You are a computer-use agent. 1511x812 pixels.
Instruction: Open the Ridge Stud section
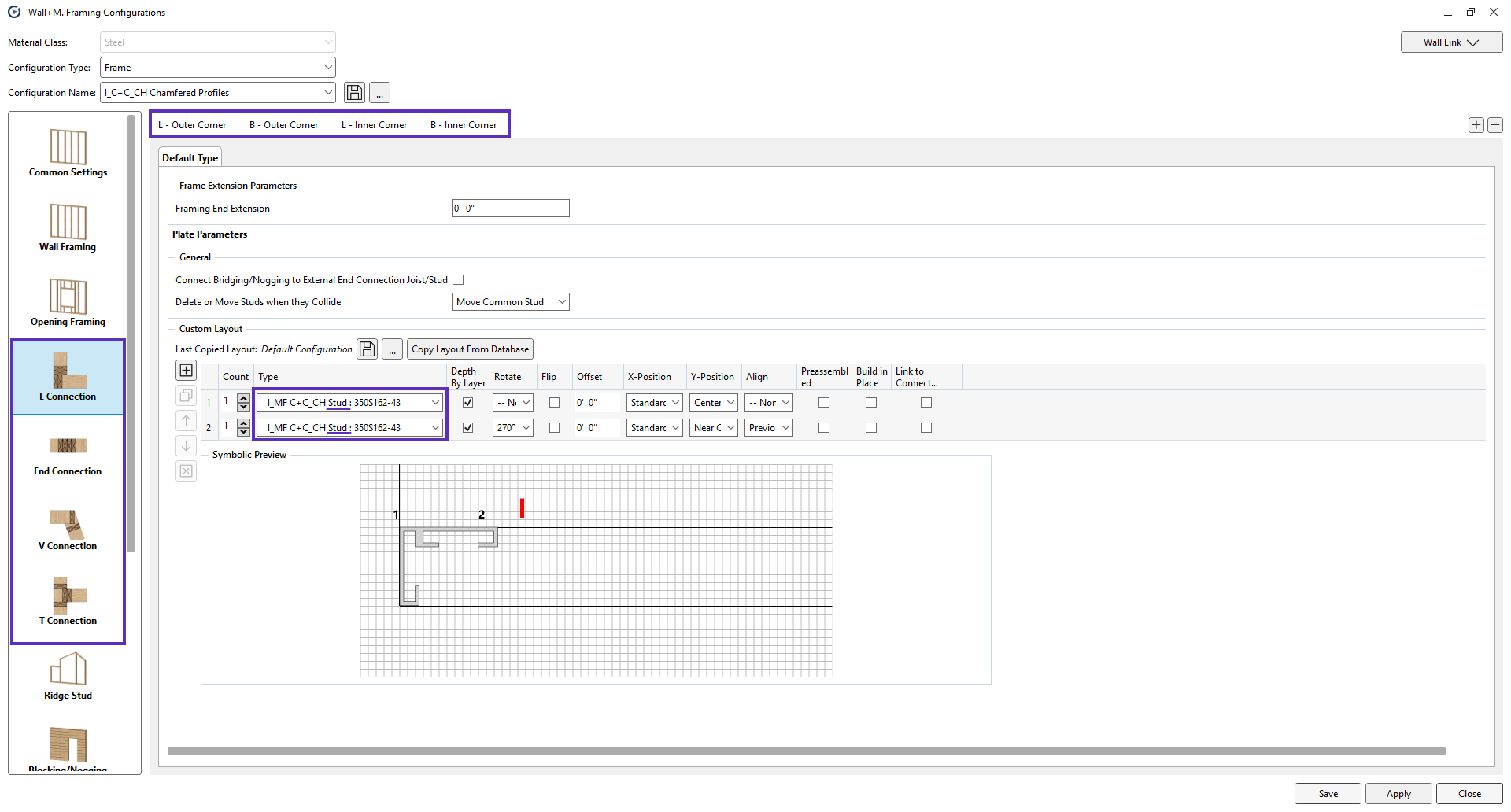coord(68,676)
